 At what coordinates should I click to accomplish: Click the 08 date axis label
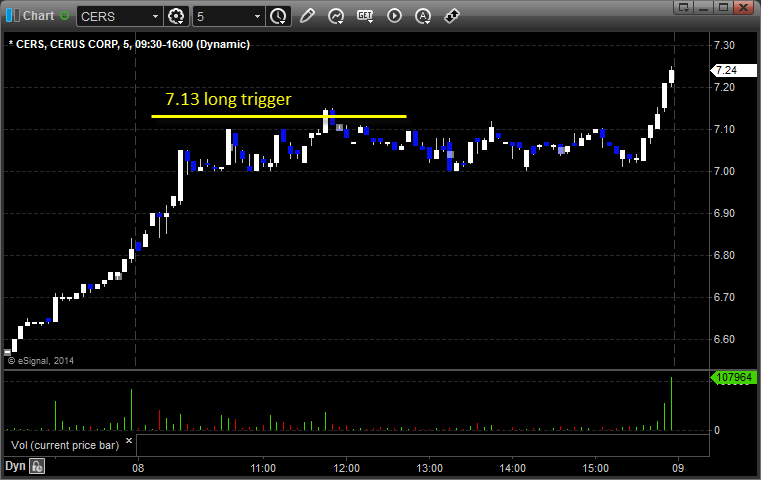click(x=138, y=468)
